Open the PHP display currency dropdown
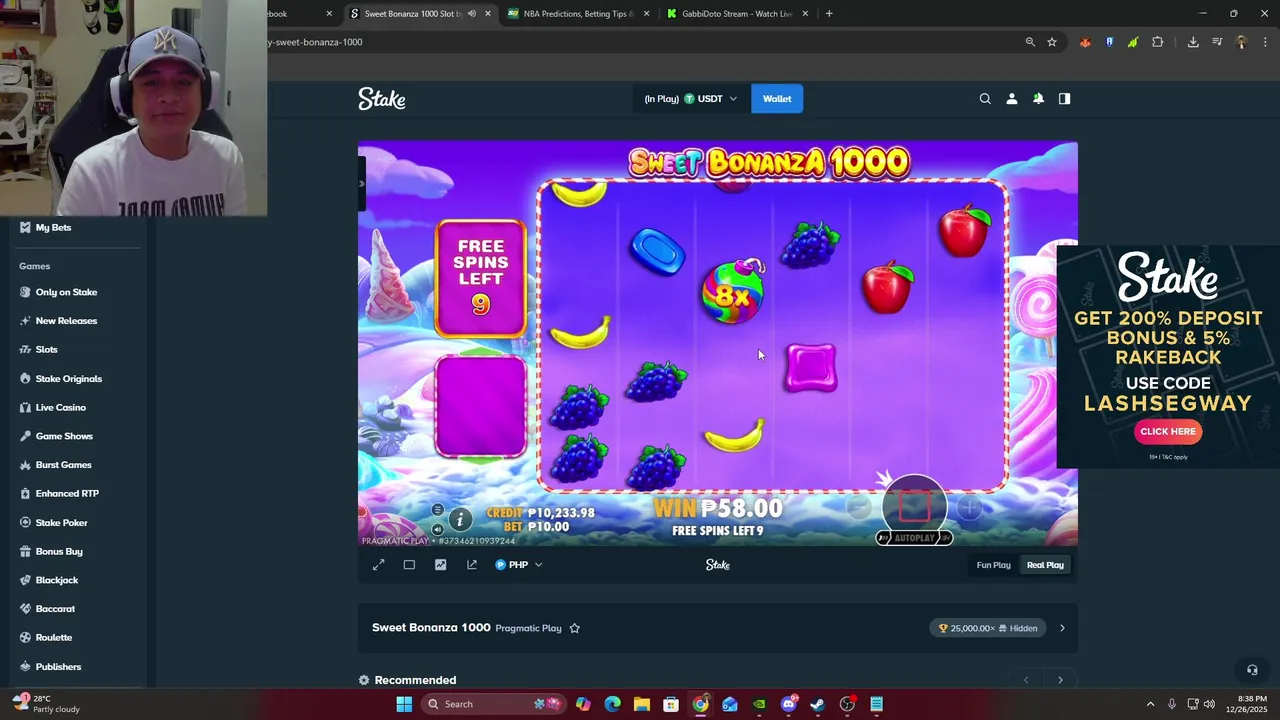The height and width of the screenshot is (720, 1280). coord(519,565)
